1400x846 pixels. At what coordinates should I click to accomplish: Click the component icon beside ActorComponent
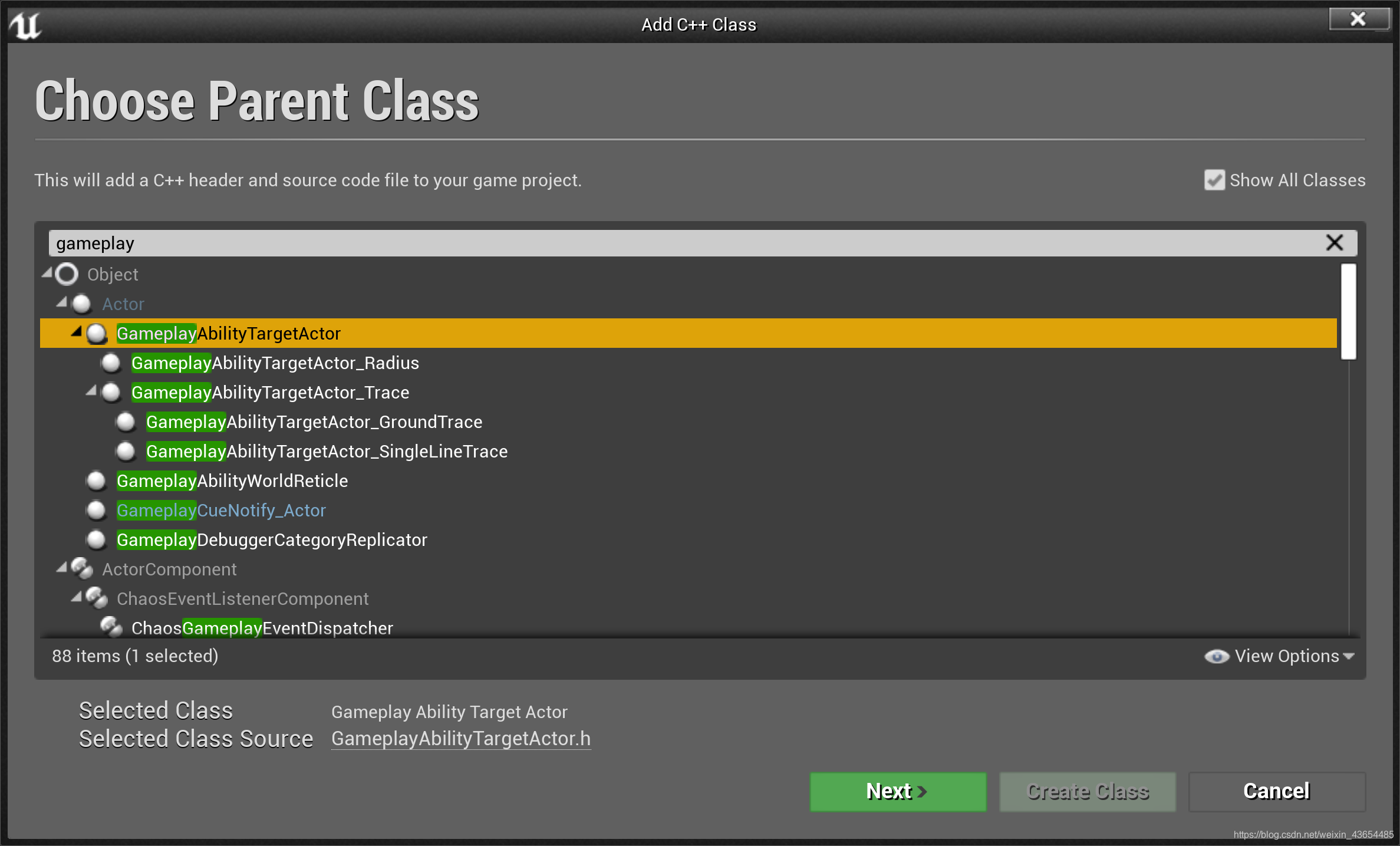click(81, 569)
